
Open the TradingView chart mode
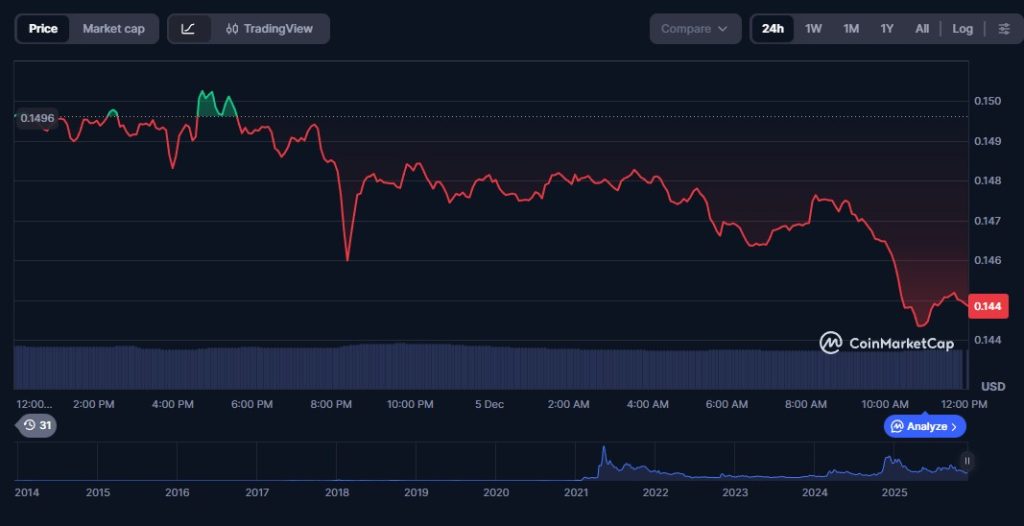point(270,29)
